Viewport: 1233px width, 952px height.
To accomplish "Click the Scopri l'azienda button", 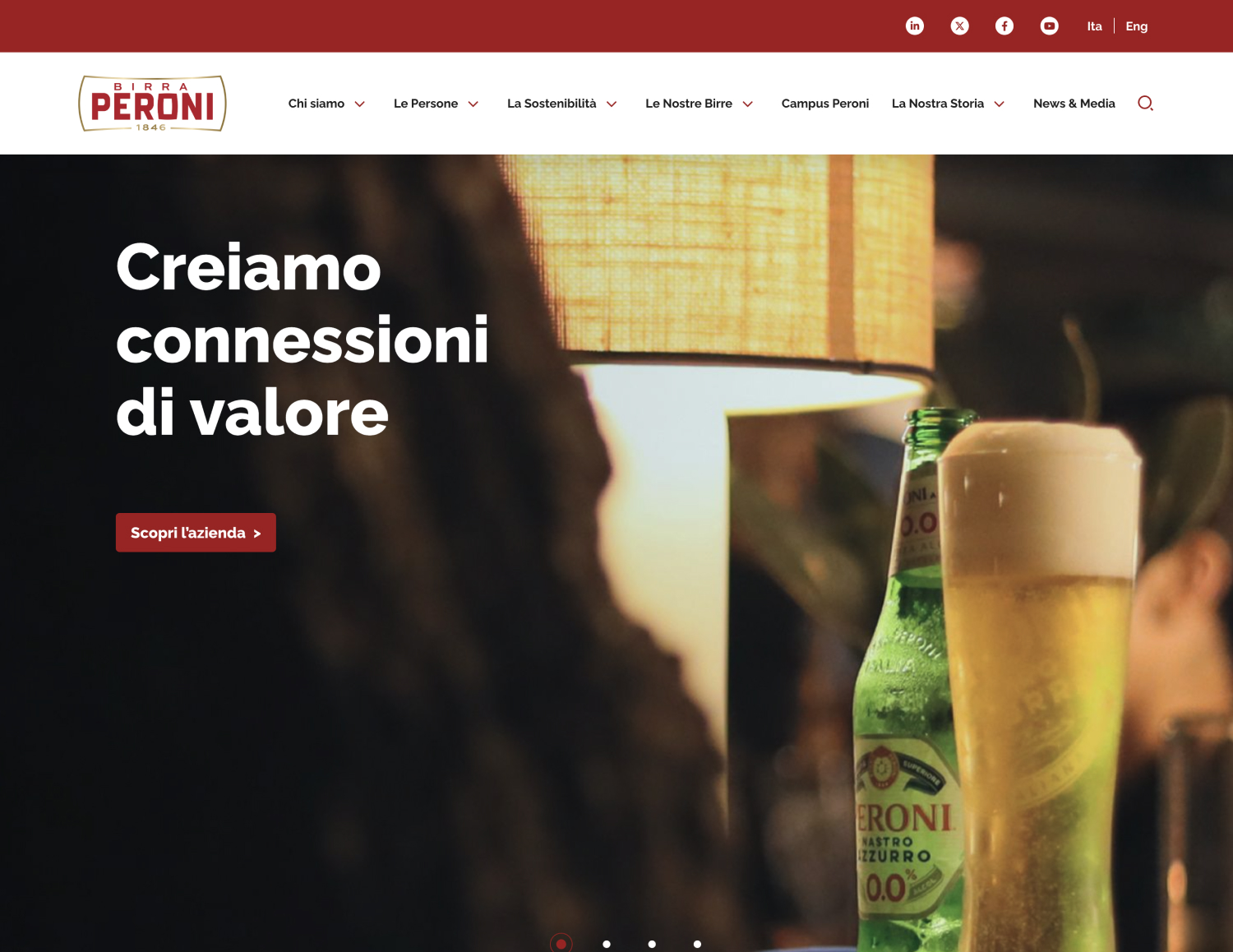I will click(196, 533).
